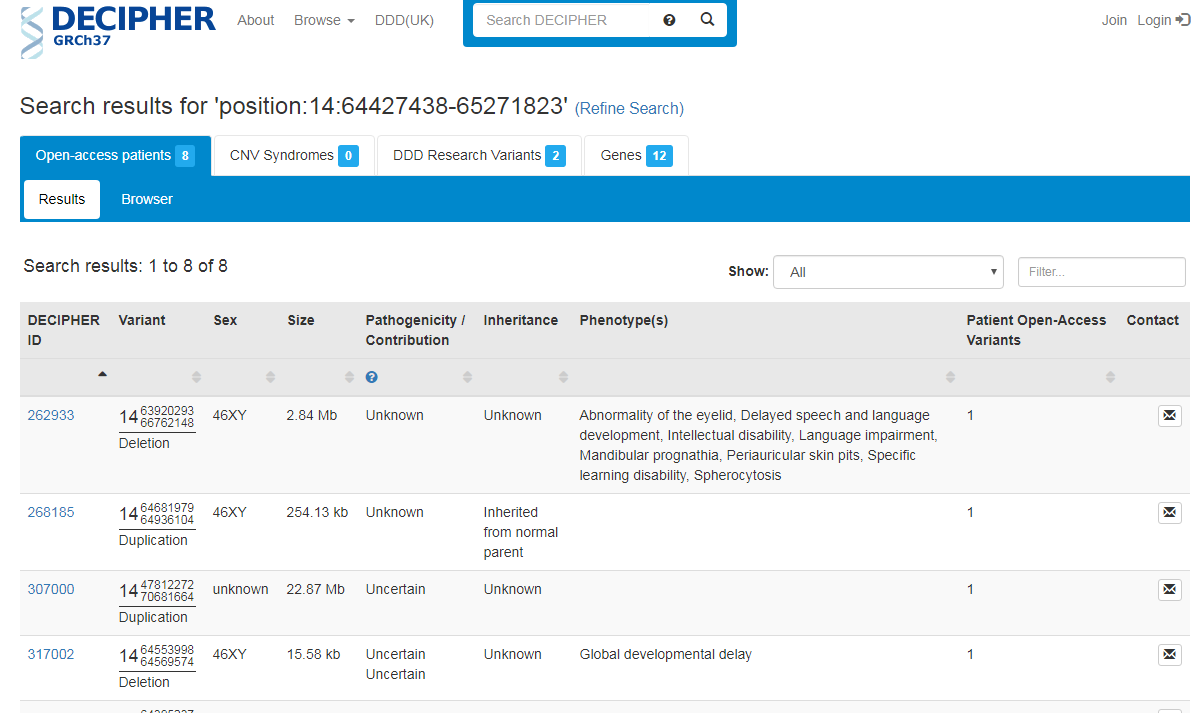Switch to the Browser sub-tab
This screenshot has height=713, width=1191.
pos(147,199)
